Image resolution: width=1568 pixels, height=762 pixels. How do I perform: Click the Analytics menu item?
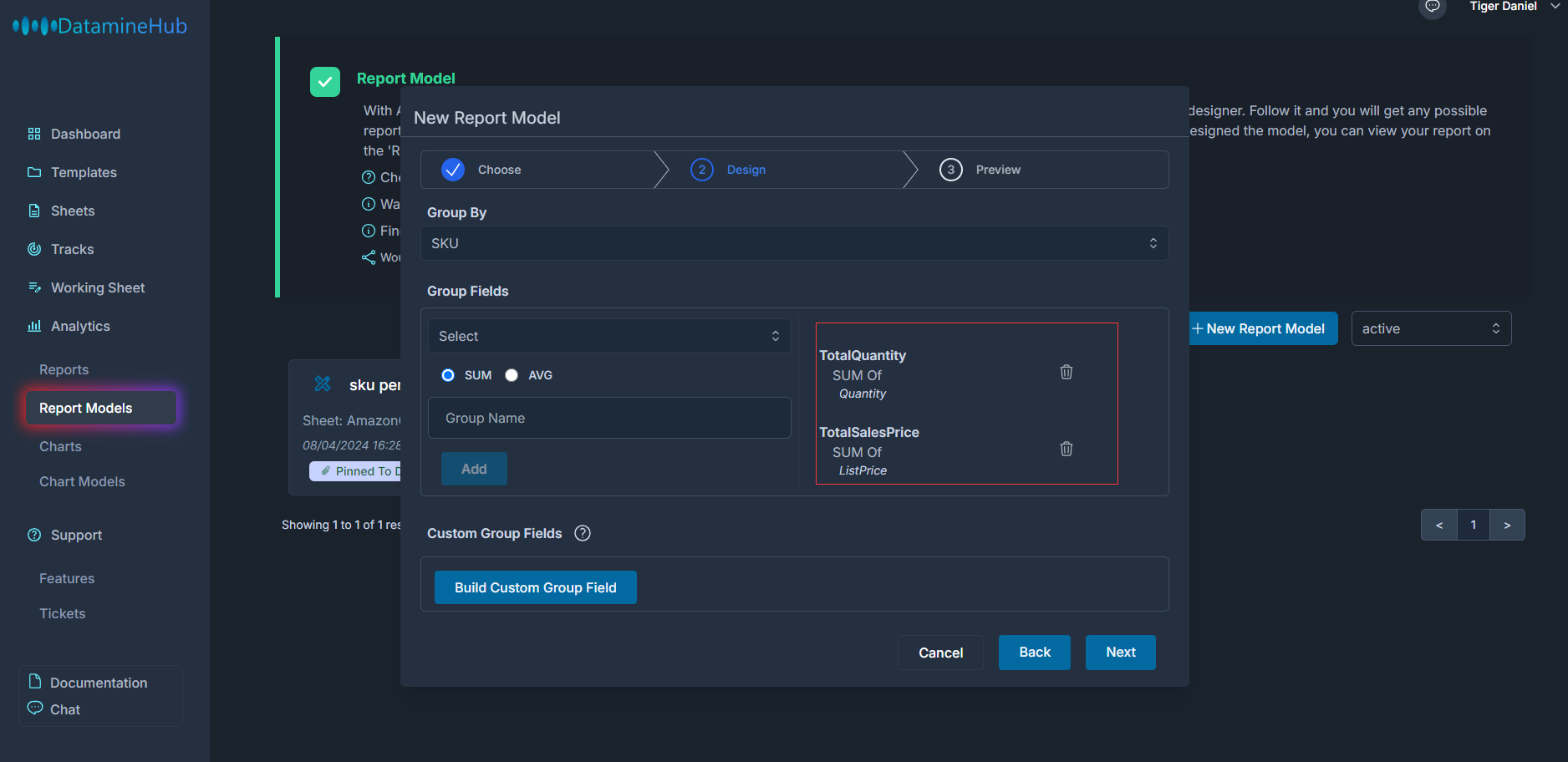(80, 326)
